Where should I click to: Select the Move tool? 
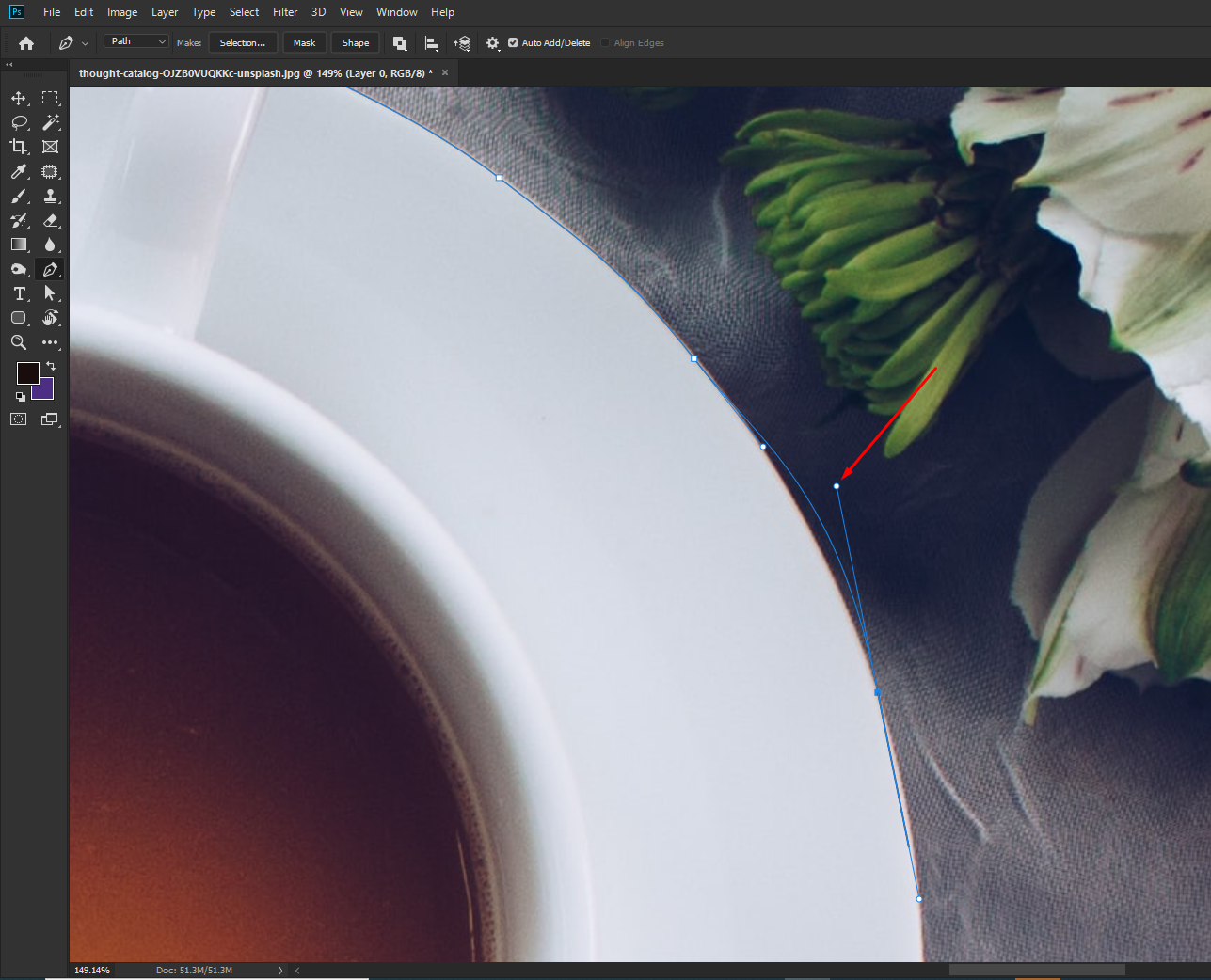[19, 98]
